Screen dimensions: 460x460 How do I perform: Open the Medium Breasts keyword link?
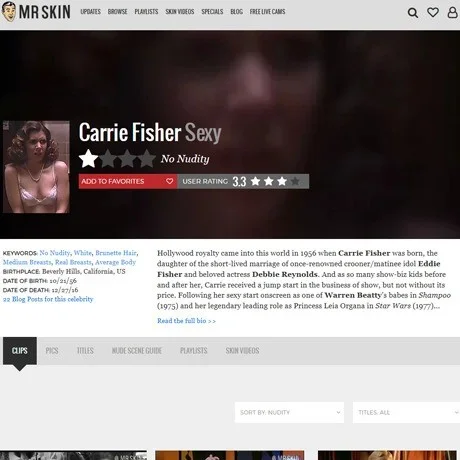(x=27, y=262)
